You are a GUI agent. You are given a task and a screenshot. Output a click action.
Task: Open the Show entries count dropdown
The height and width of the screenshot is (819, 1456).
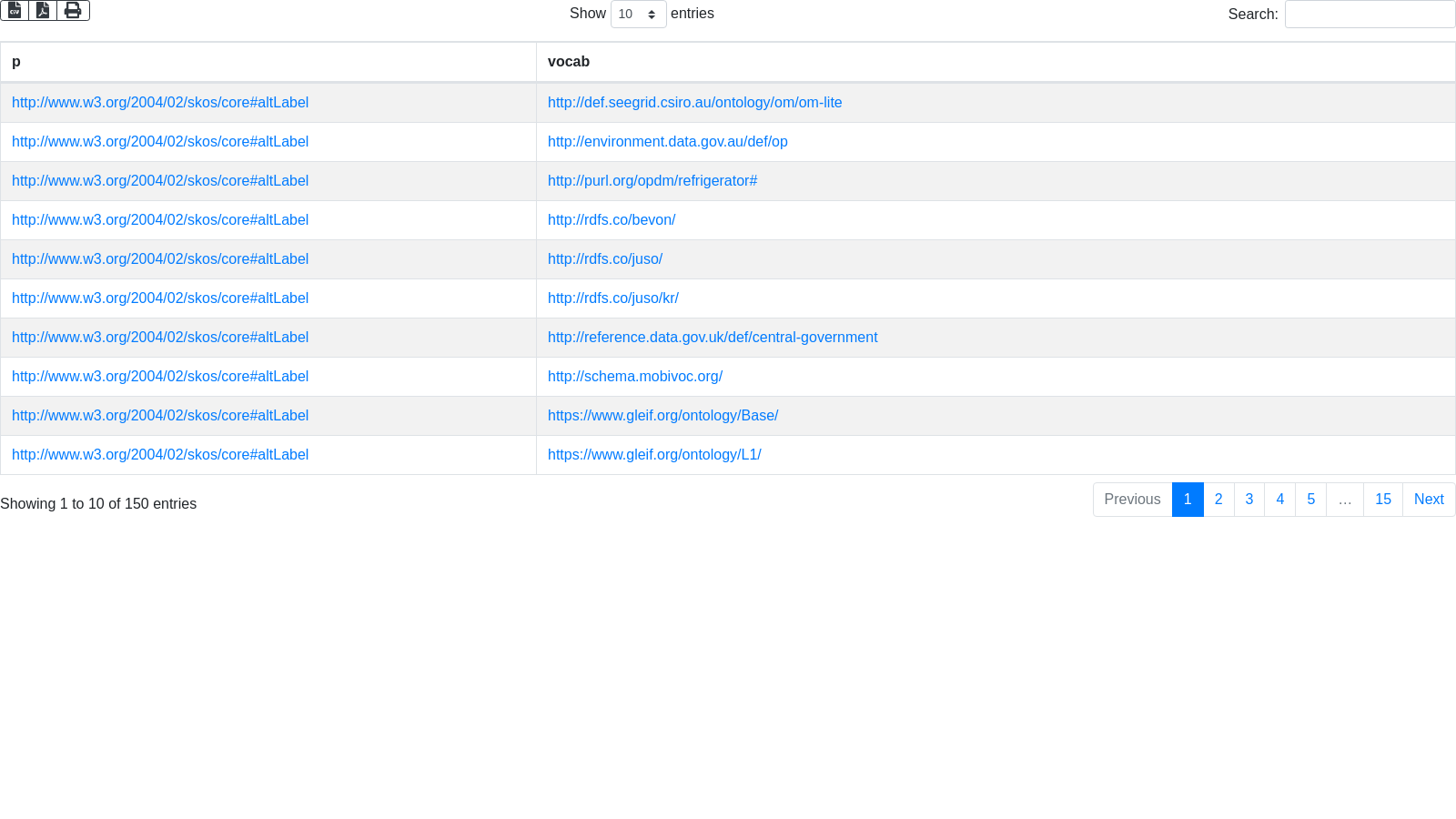[638, 15]
